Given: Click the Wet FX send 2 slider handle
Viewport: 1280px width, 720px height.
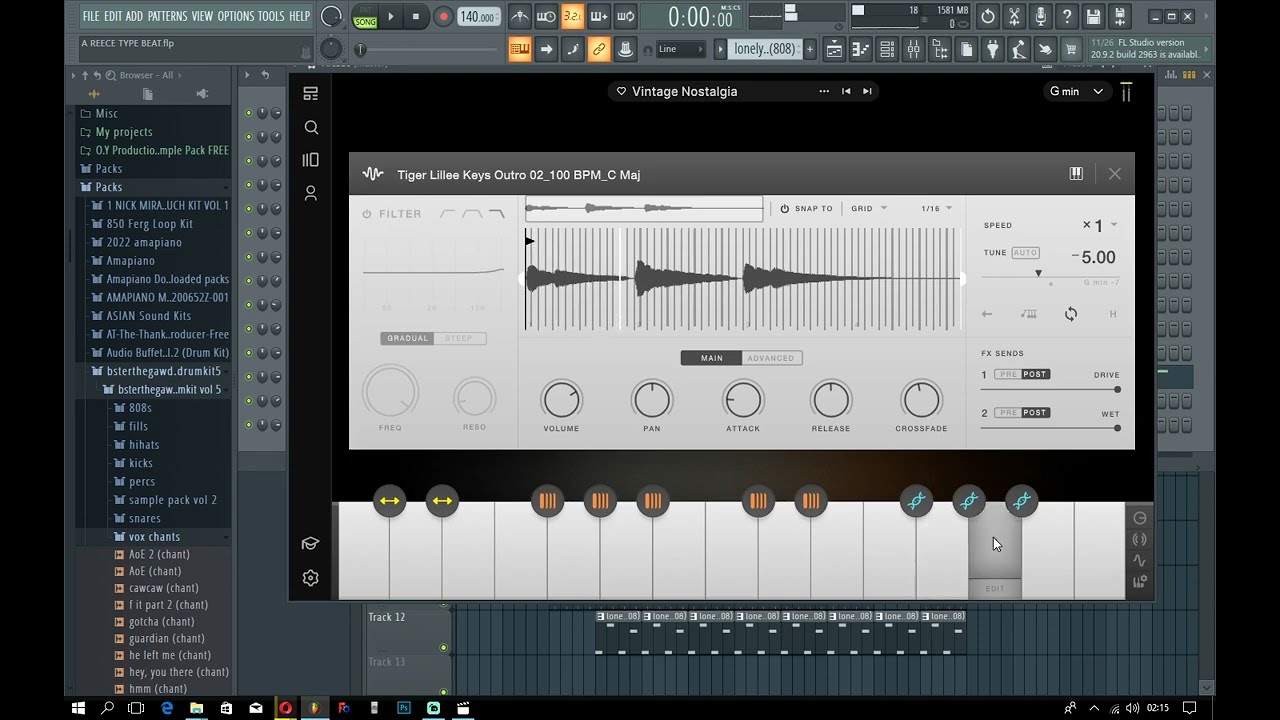Looking at the screenshot, I should click(1117, 428).
